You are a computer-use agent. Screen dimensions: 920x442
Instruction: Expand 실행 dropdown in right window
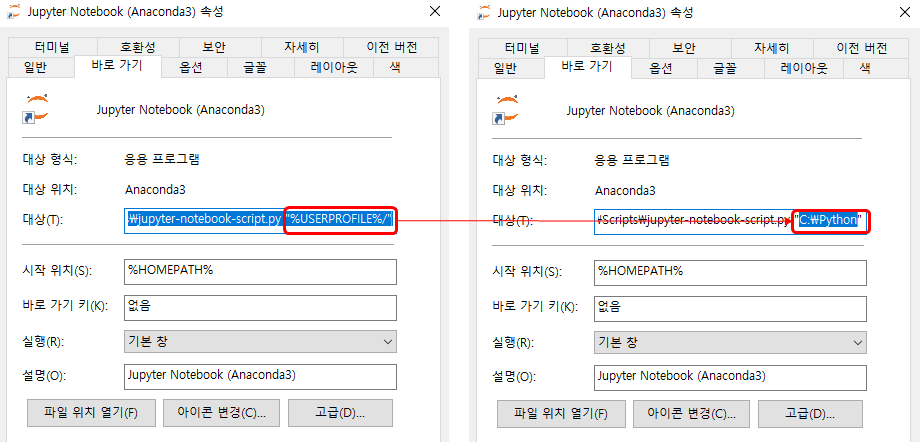click(730, 342)
